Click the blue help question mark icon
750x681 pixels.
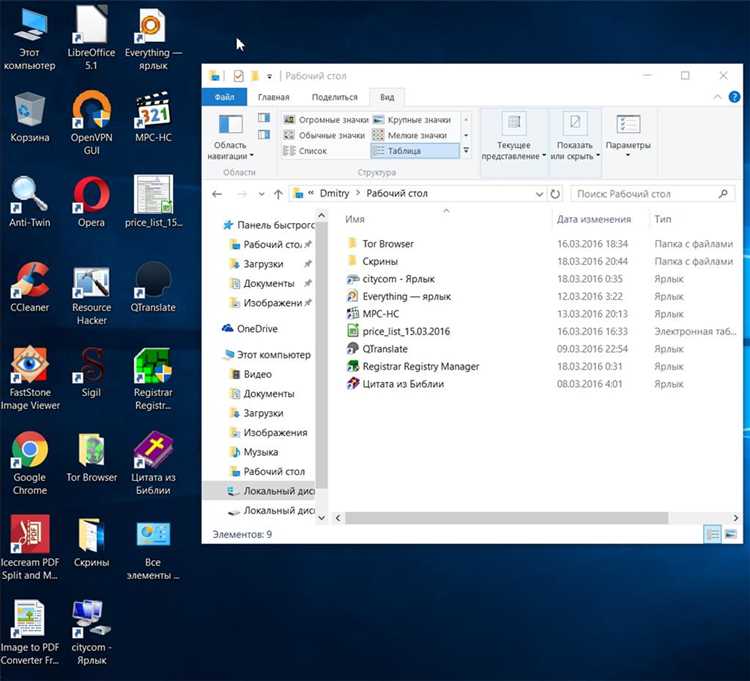pos(734,97)
